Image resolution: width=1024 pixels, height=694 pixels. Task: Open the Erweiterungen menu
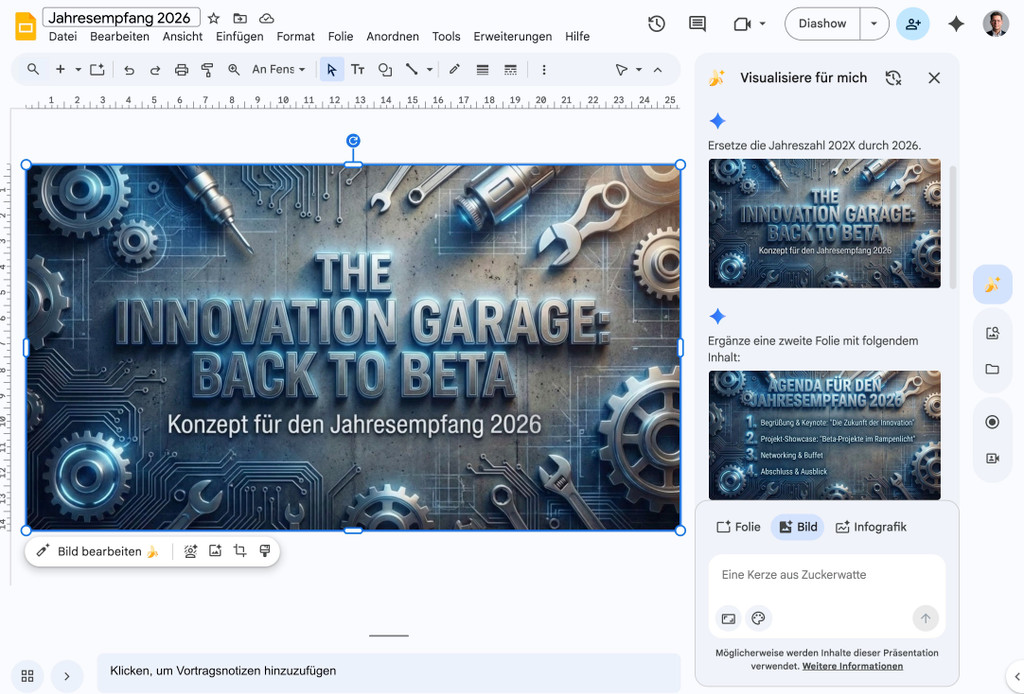512,37
